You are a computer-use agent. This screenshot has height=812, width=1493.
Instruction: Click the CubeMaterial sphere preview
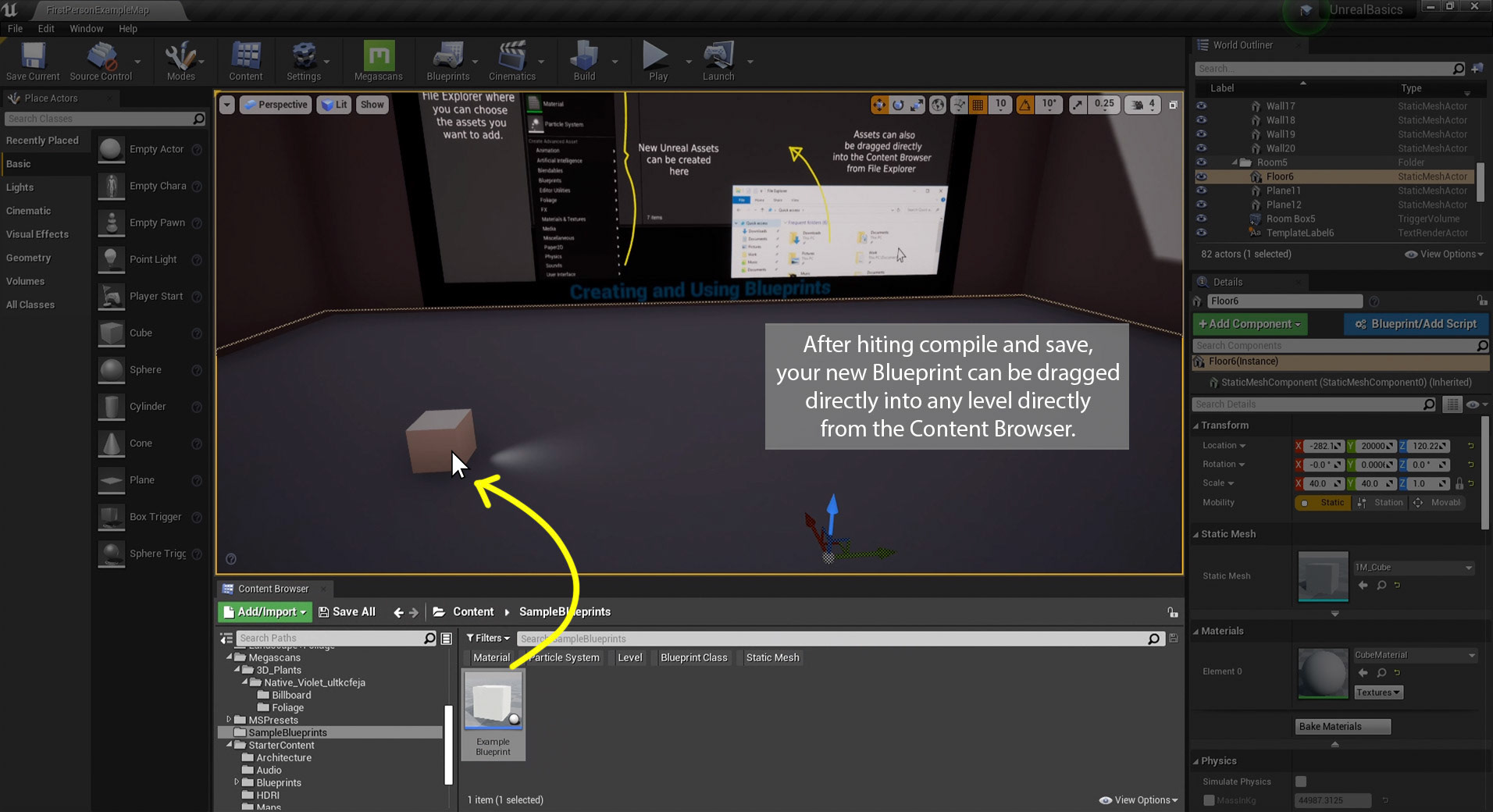pyautogui.click(x=1323, y=673)
